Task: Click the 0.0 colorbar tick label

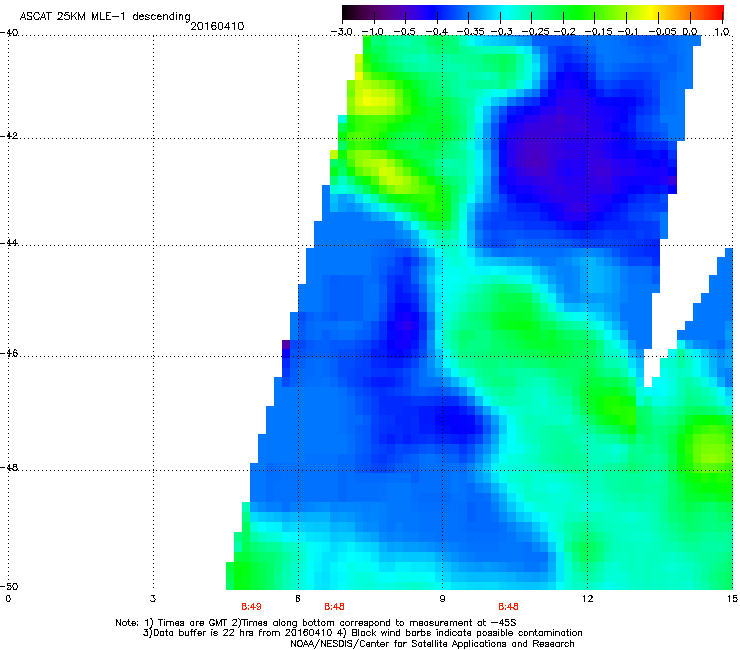Action: tap(690, 32)
